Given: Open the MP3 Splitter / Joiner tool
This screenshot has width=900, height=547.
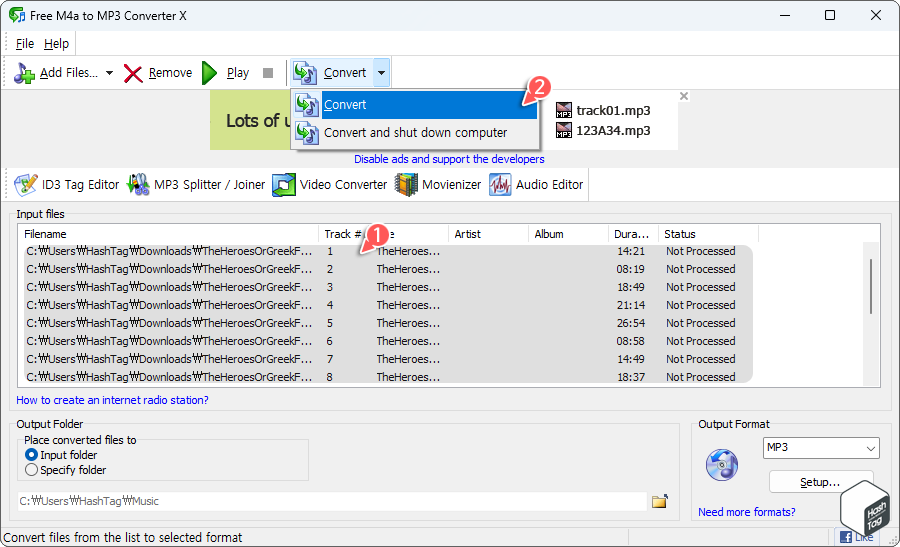Looking at the screenshot, I should click(196, 185).
